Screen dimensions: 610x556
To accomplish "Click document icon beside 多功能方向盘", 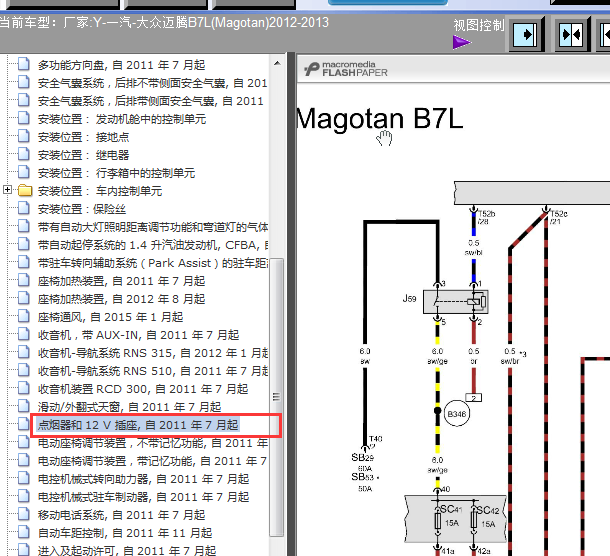I will 24,64.
